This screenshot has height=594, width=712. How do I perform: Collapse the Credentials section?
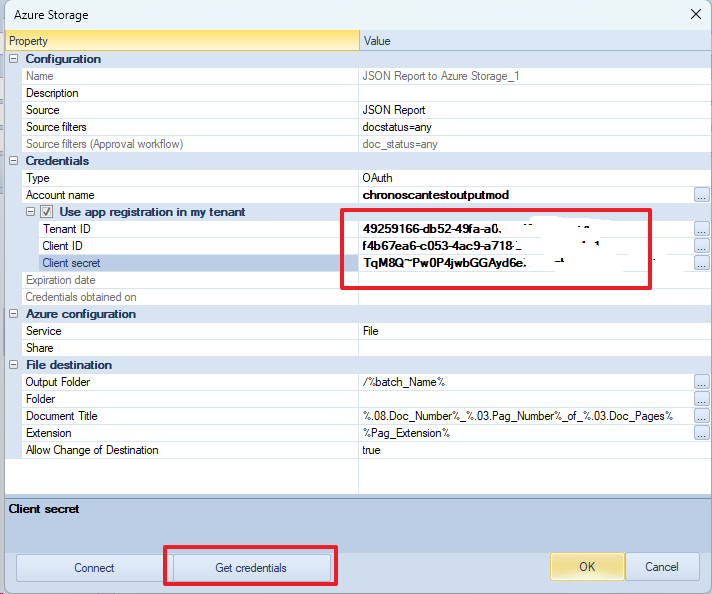(x=14, y=161)
